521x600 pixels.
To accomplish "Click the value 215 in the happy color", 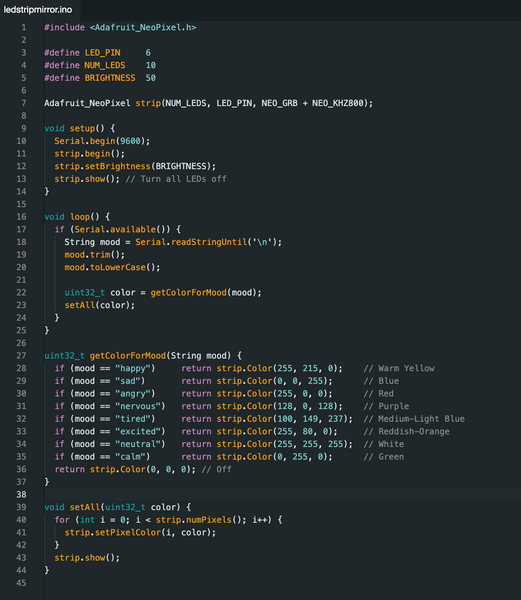I will coord(310,368).
